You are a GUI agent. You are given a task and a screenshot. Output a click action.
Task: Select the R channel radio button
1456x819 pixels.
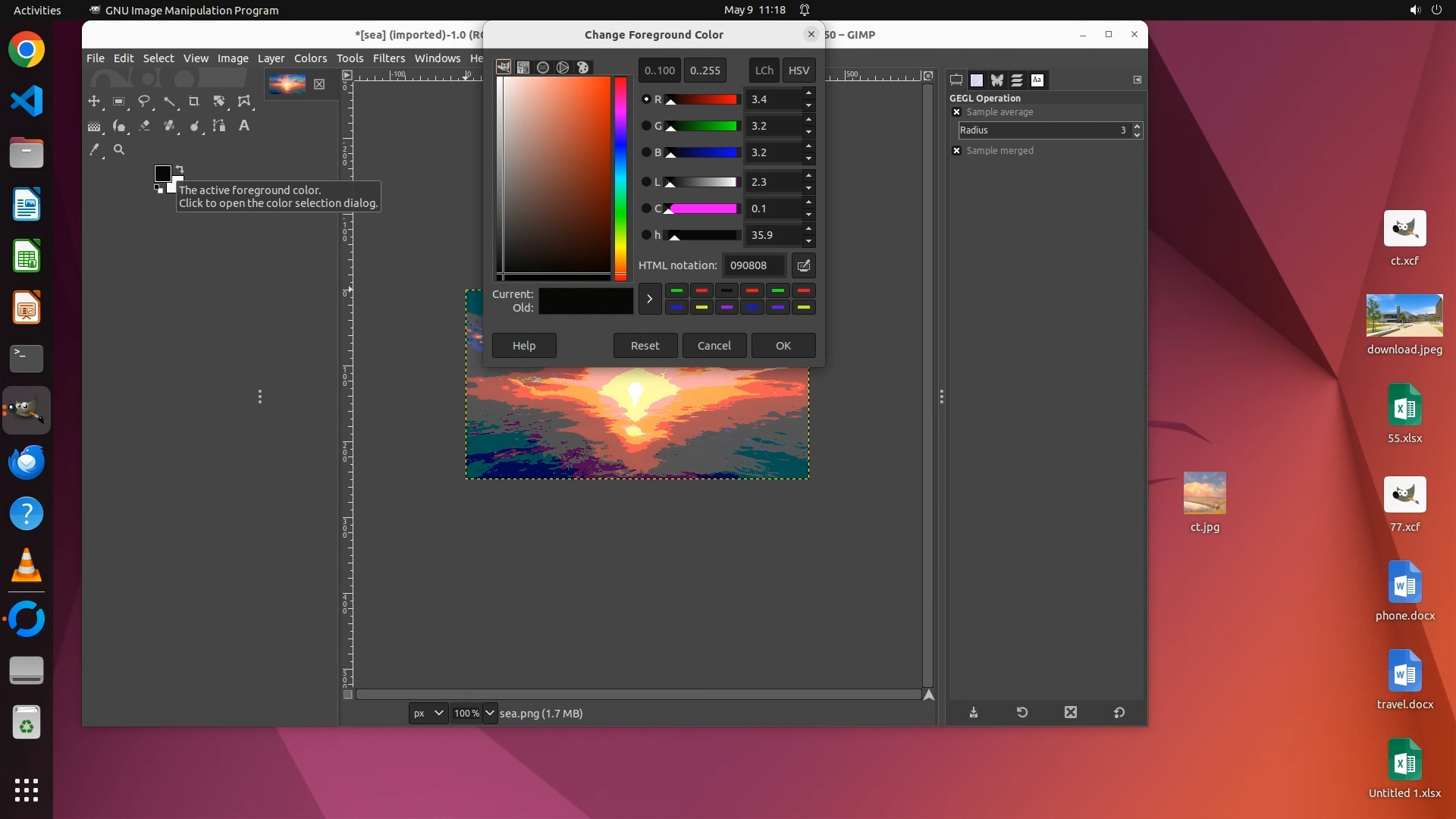click(646, 99)
